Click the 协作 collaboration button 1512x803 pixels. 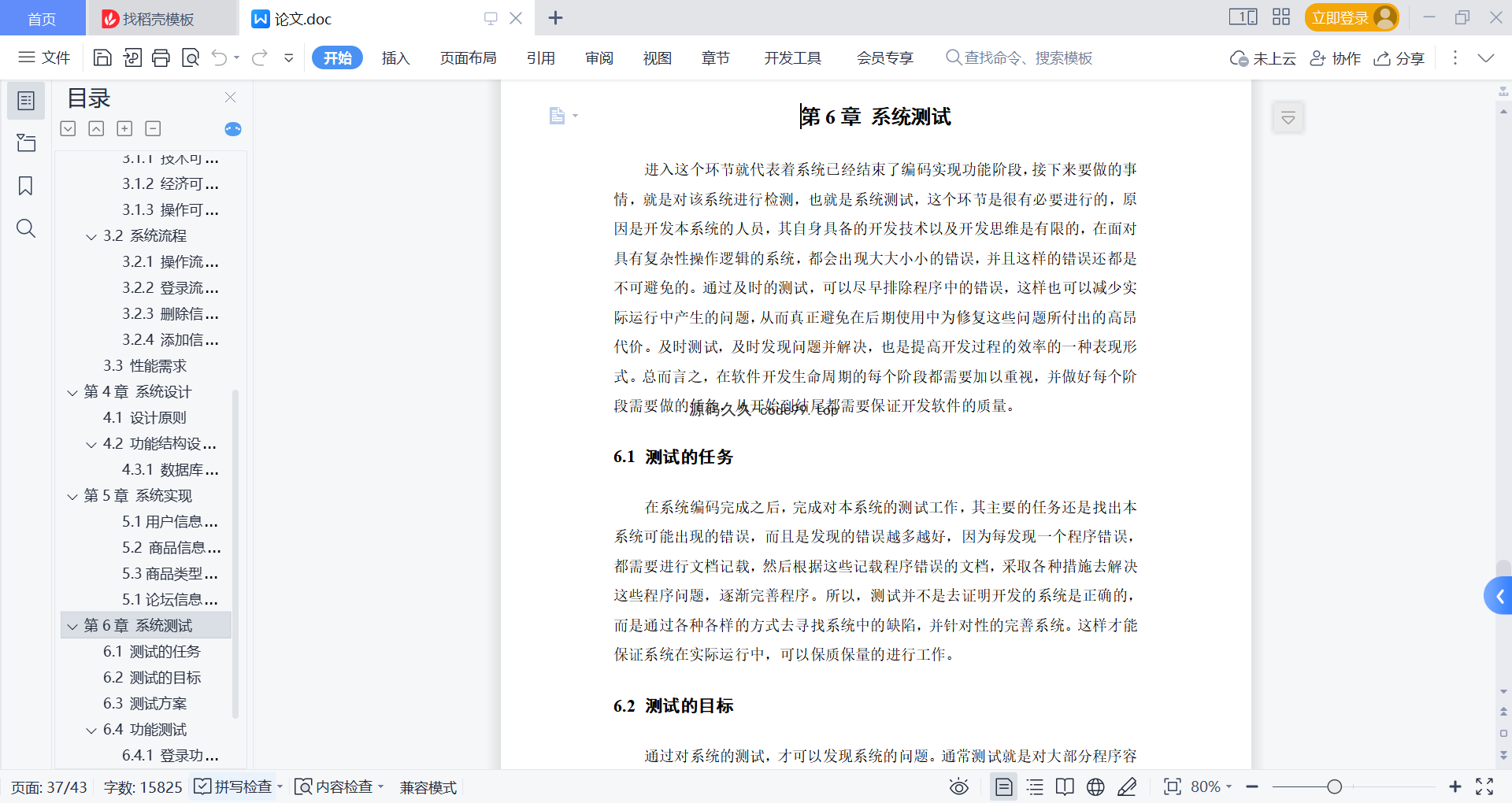click(x=1335, y=58)
